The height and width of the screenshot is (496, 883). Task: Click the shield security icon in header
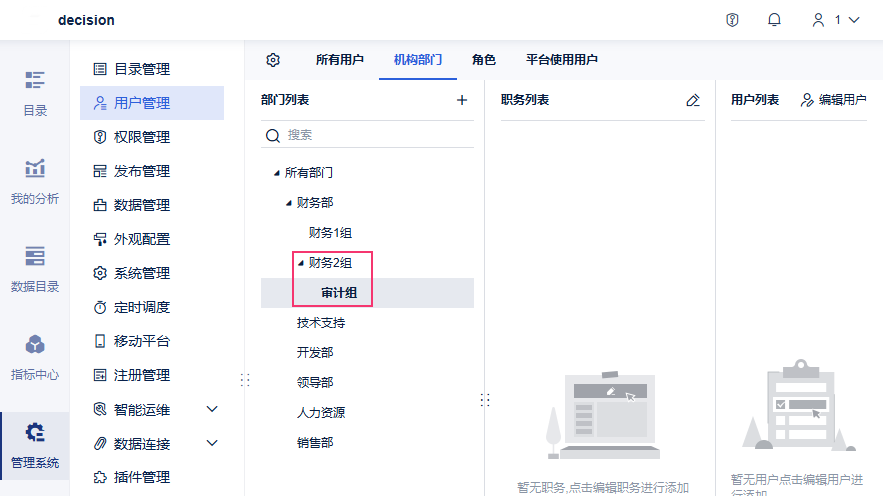point(732,20)
